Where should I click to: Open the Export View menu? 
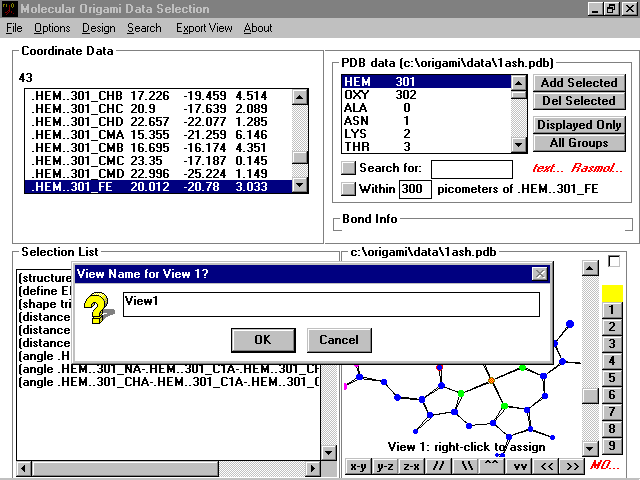204,28
